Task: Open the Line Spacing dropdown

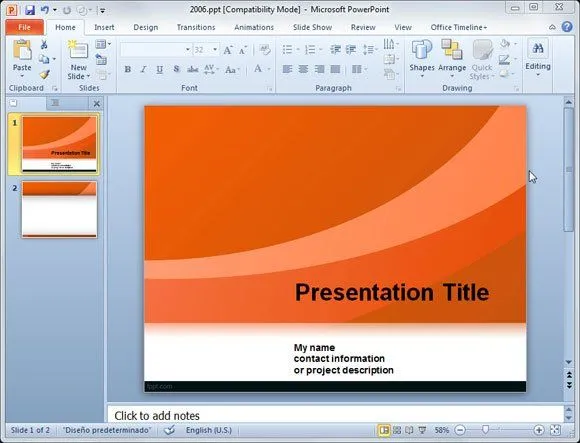Action: [x=370, y=50]
